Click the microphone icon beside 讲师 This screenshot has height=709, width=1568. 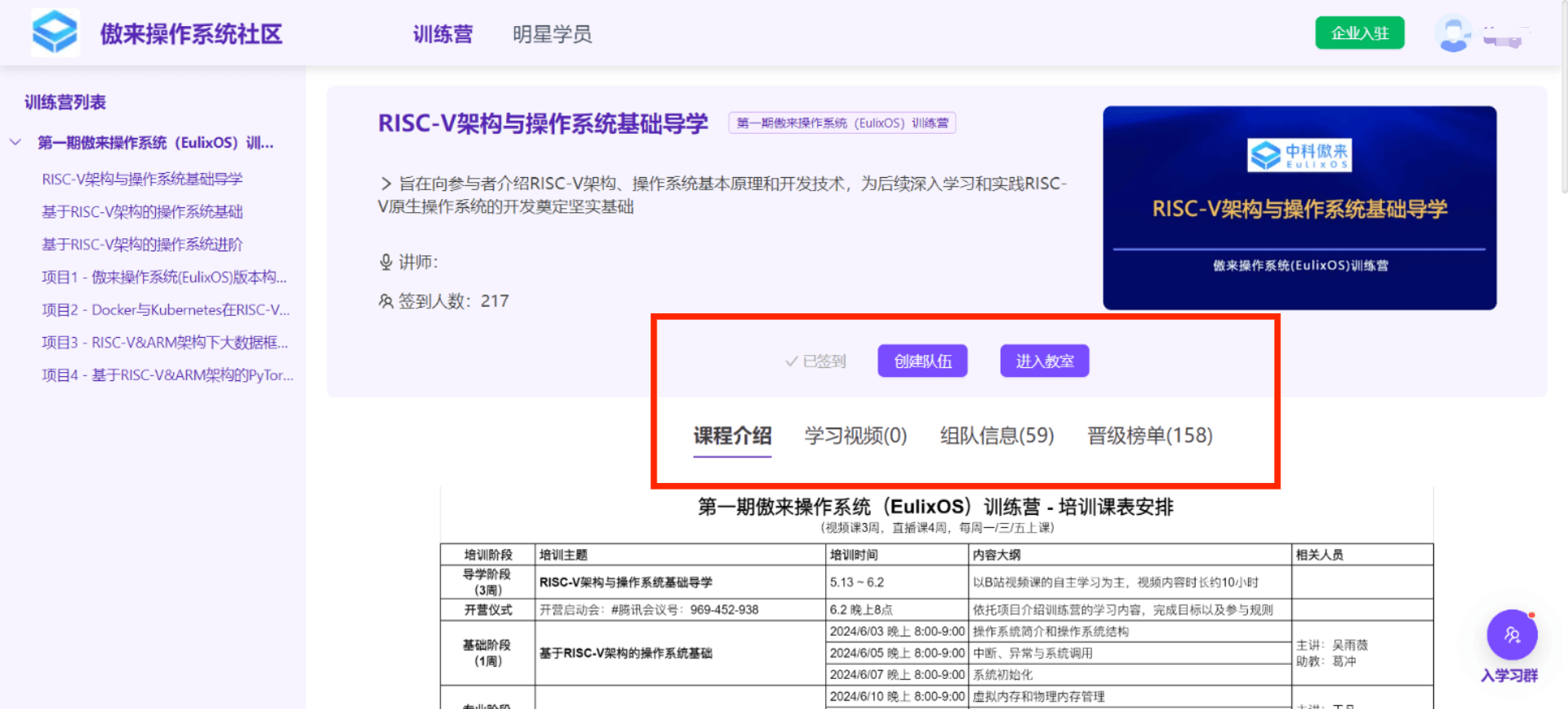pyautogui.click(x=386, y=262)
